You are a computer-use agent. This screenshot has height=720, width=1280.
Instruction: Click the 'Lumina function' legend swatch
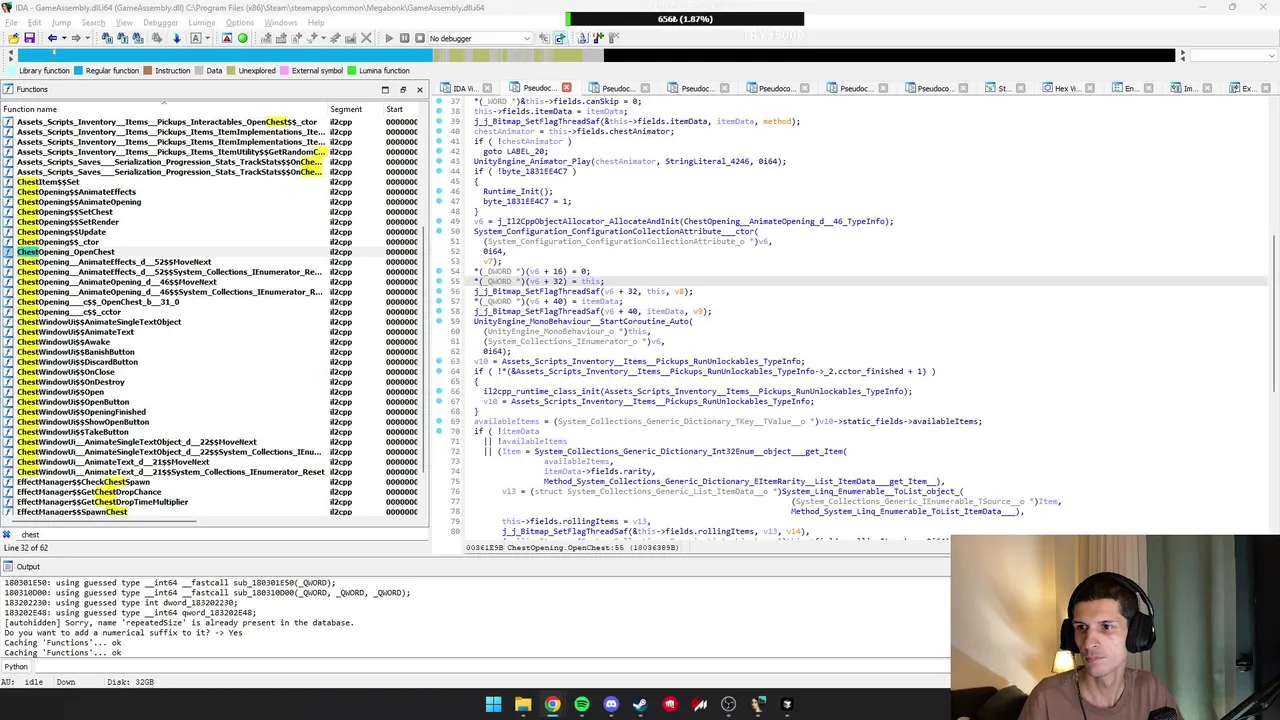[352, 71]
